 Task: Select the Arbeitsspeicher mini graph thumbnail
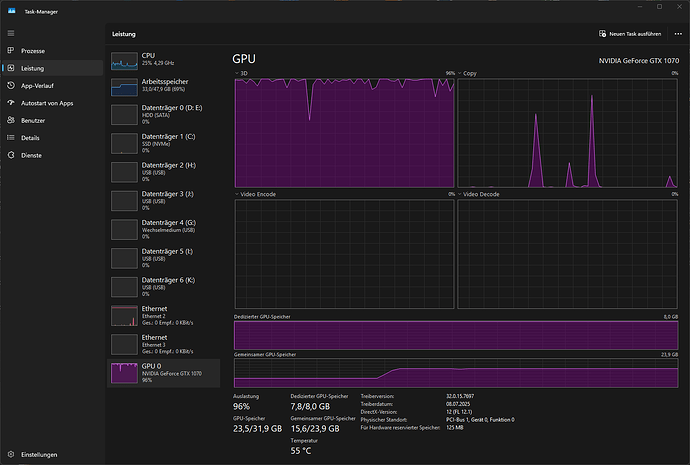[x=124, y=87]
